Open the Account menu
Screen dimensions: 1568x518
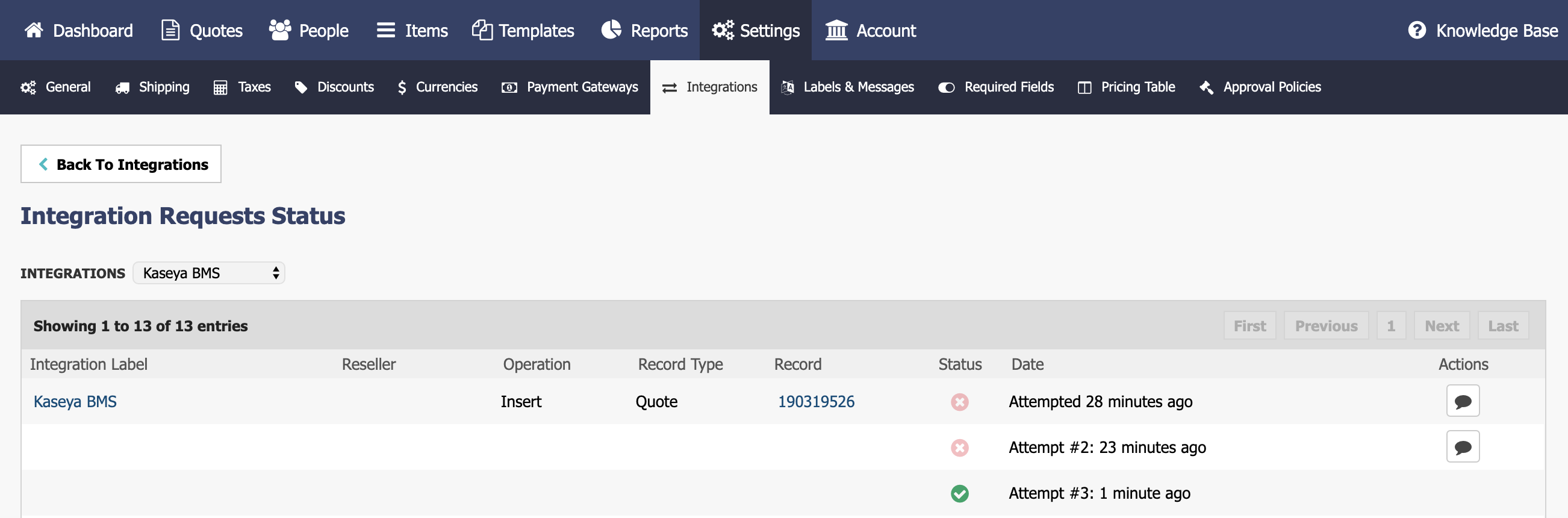(x=871, y=30)
